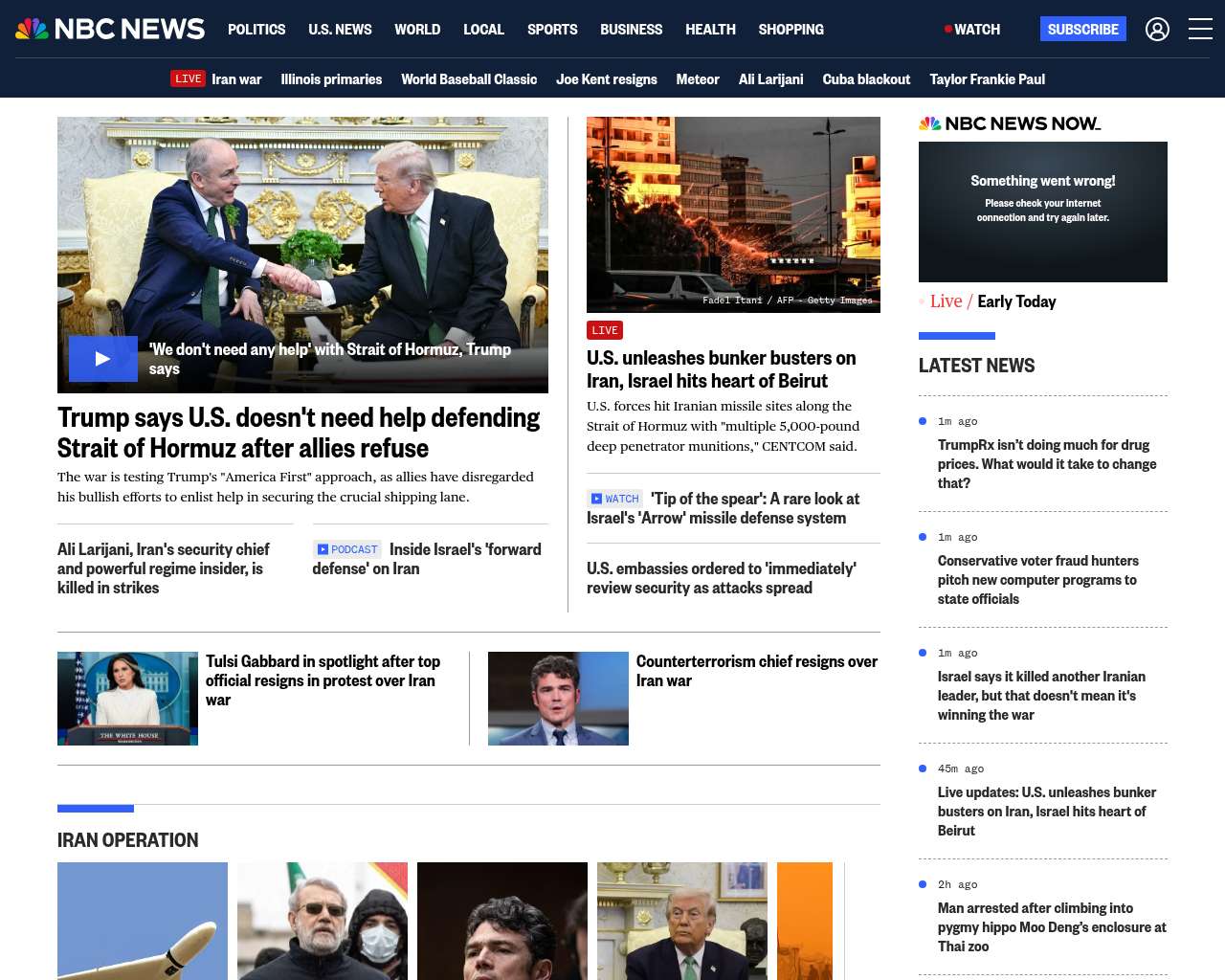Open the Politics menu item
The height and width of the screenshot is (980, 1225).
tap(256, 30)
